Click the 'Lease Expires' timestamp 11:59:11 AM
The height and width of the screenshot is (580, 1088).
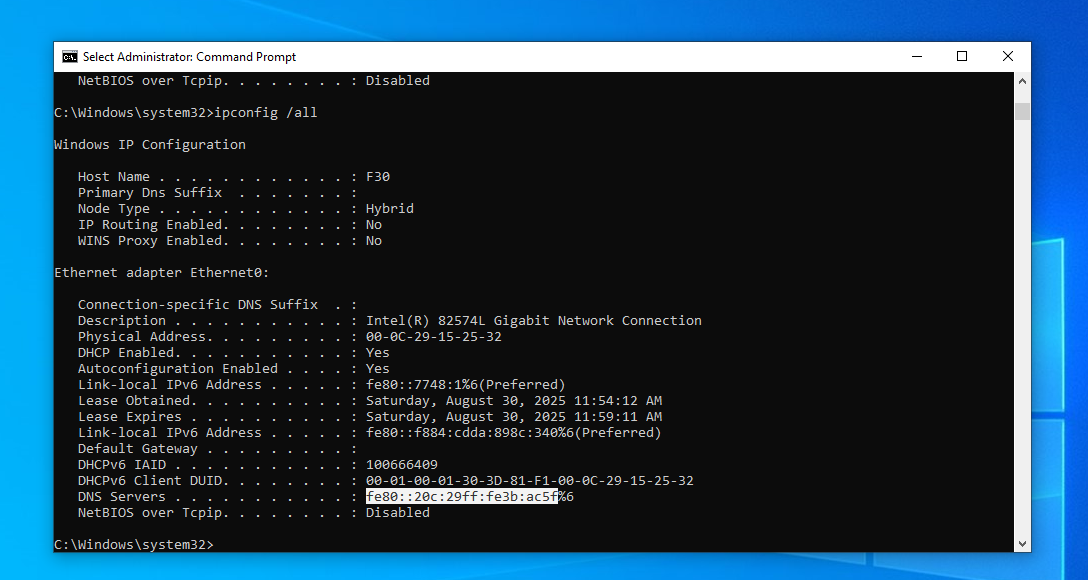tap(514, 416)
